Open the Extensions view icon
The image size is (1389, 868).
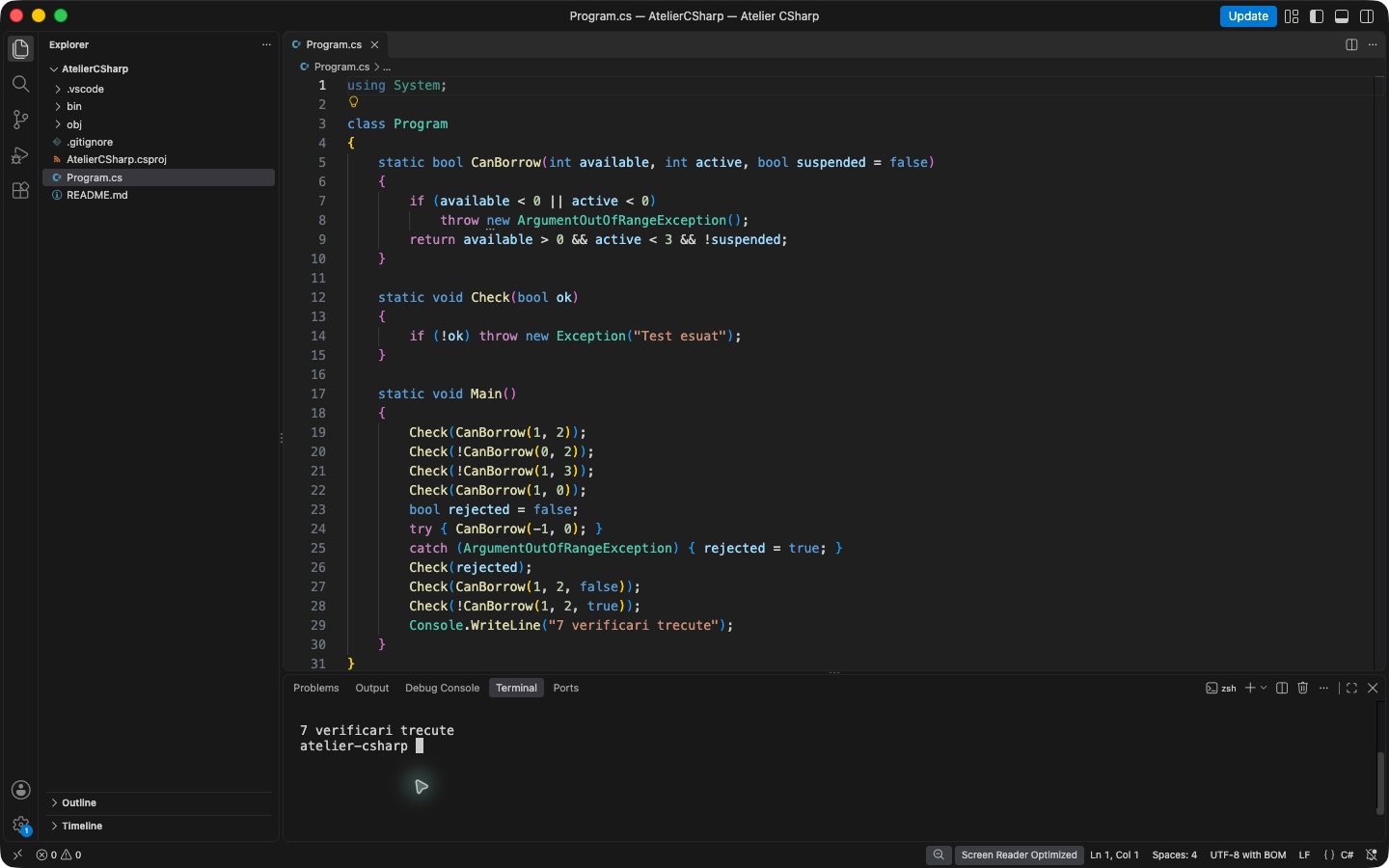click(x=20, y=190)
